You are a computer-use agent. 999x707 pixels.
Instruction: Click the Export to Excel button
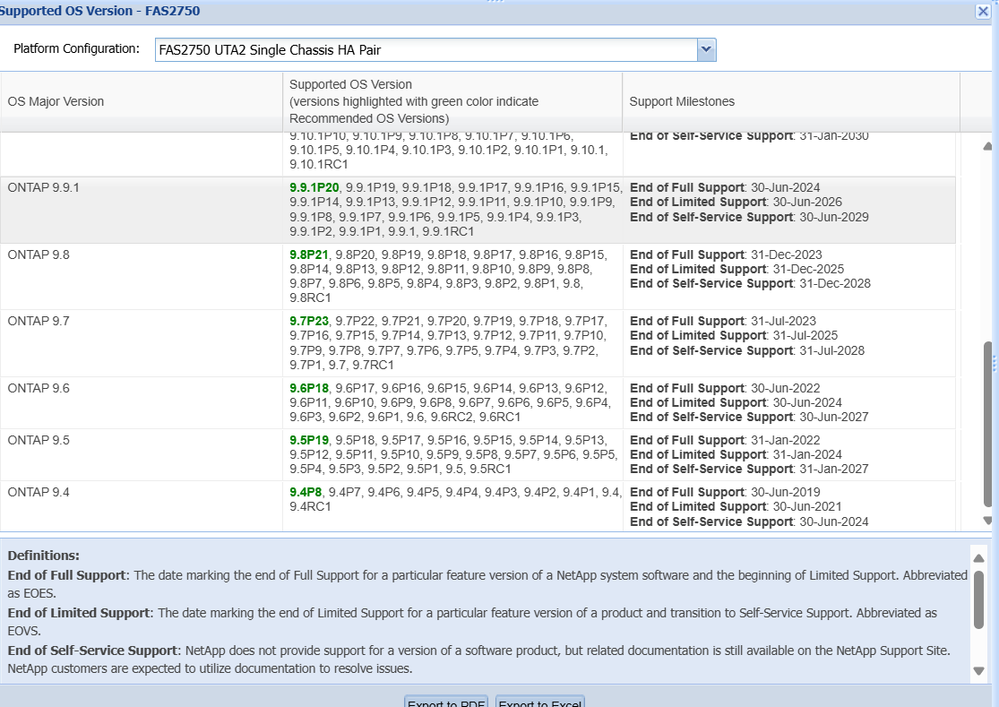point(540,702)
